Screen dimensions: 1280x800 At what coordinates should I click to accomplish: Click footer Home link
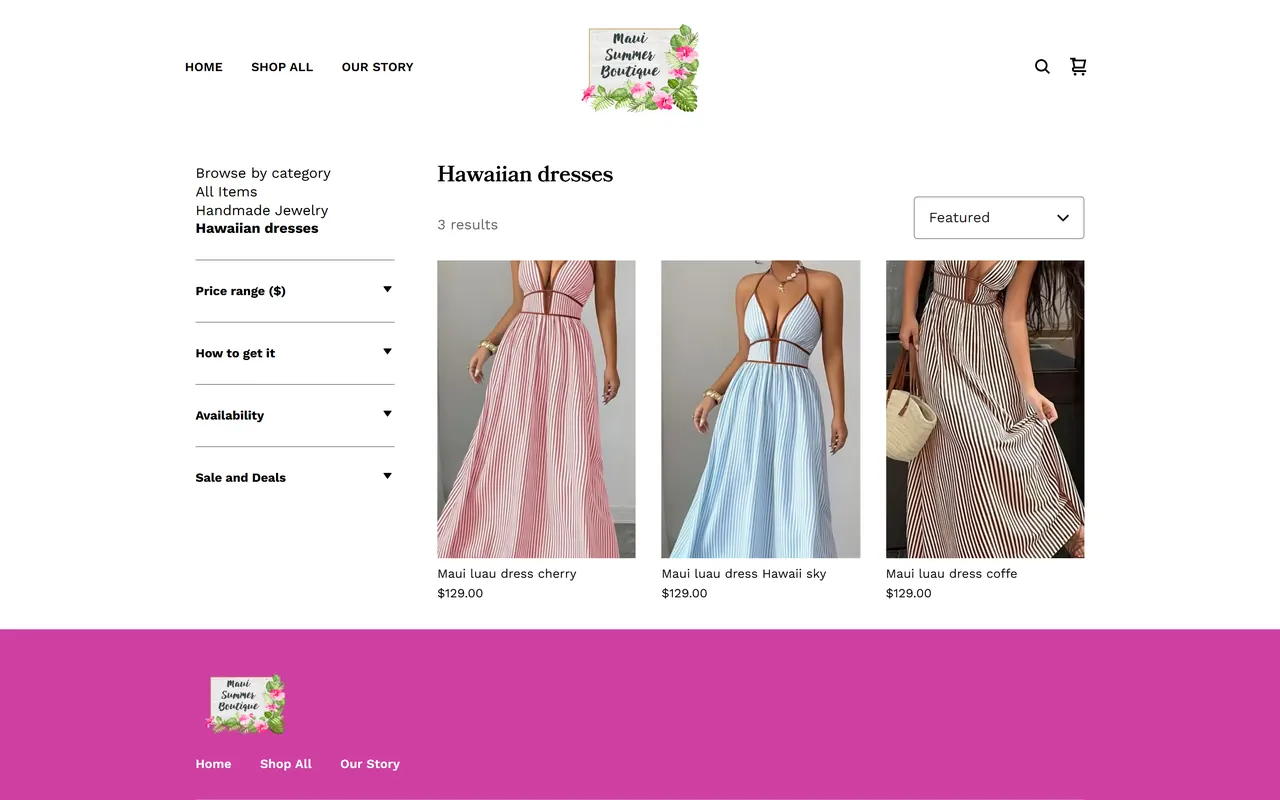click(213, 764)
